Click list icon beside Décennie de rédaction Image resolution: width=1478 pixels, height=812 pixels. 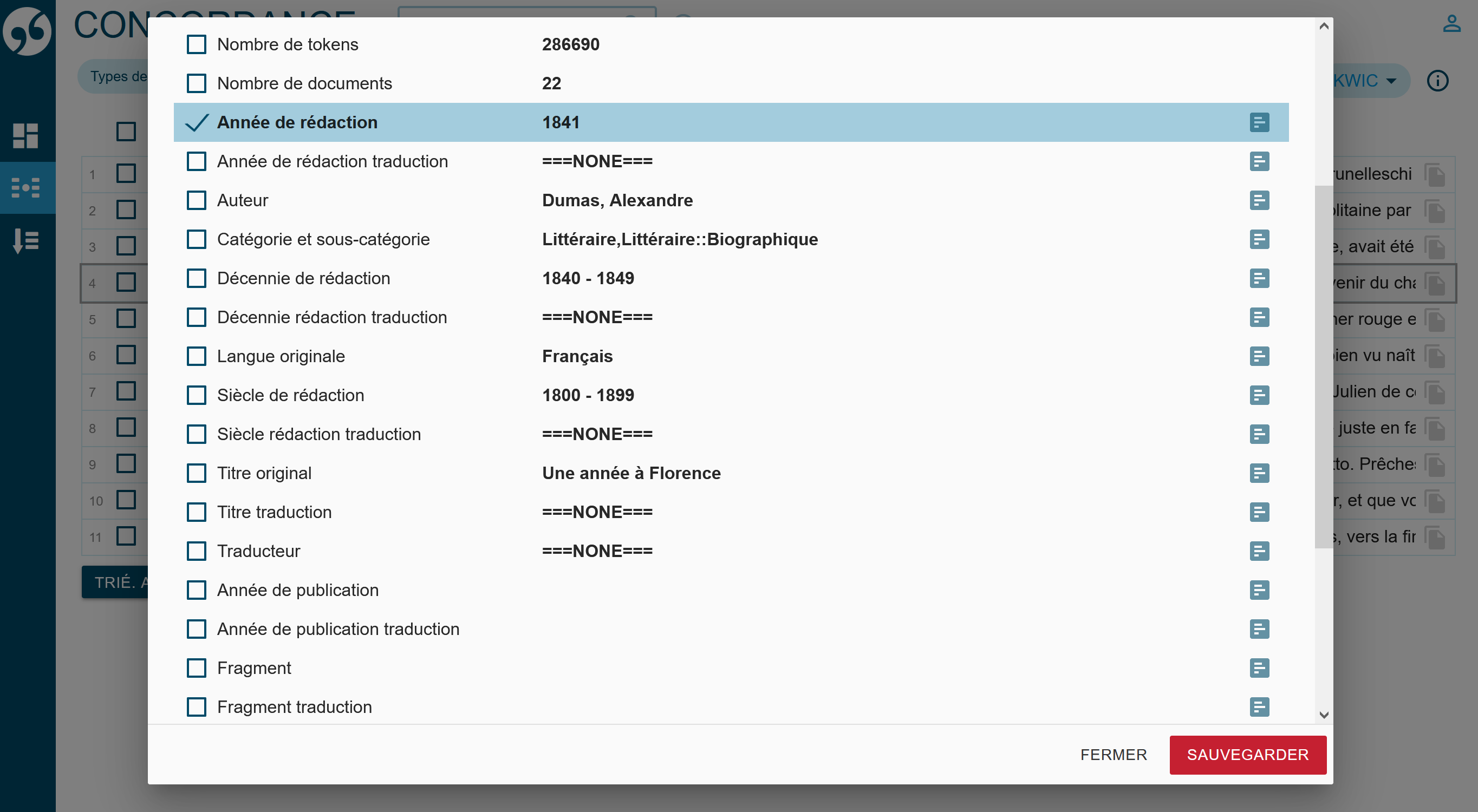pyautogui.click(x=1259, y=278)
